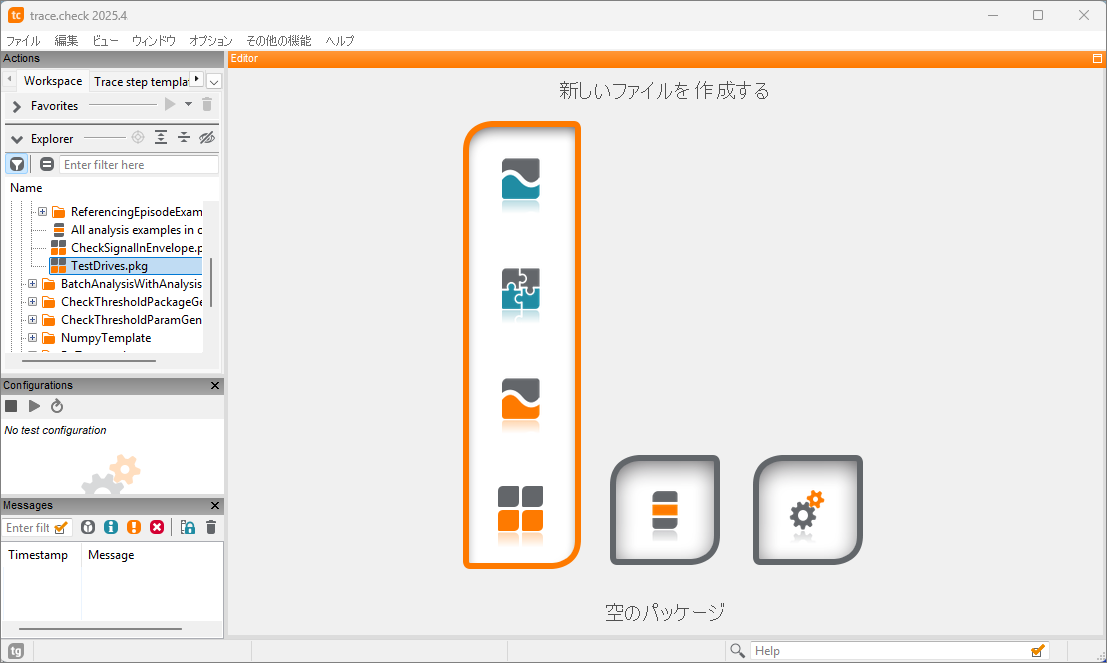Click the scroll-lock icon in the Messages toolbar

pyautogui.click(x=189, y=527)
